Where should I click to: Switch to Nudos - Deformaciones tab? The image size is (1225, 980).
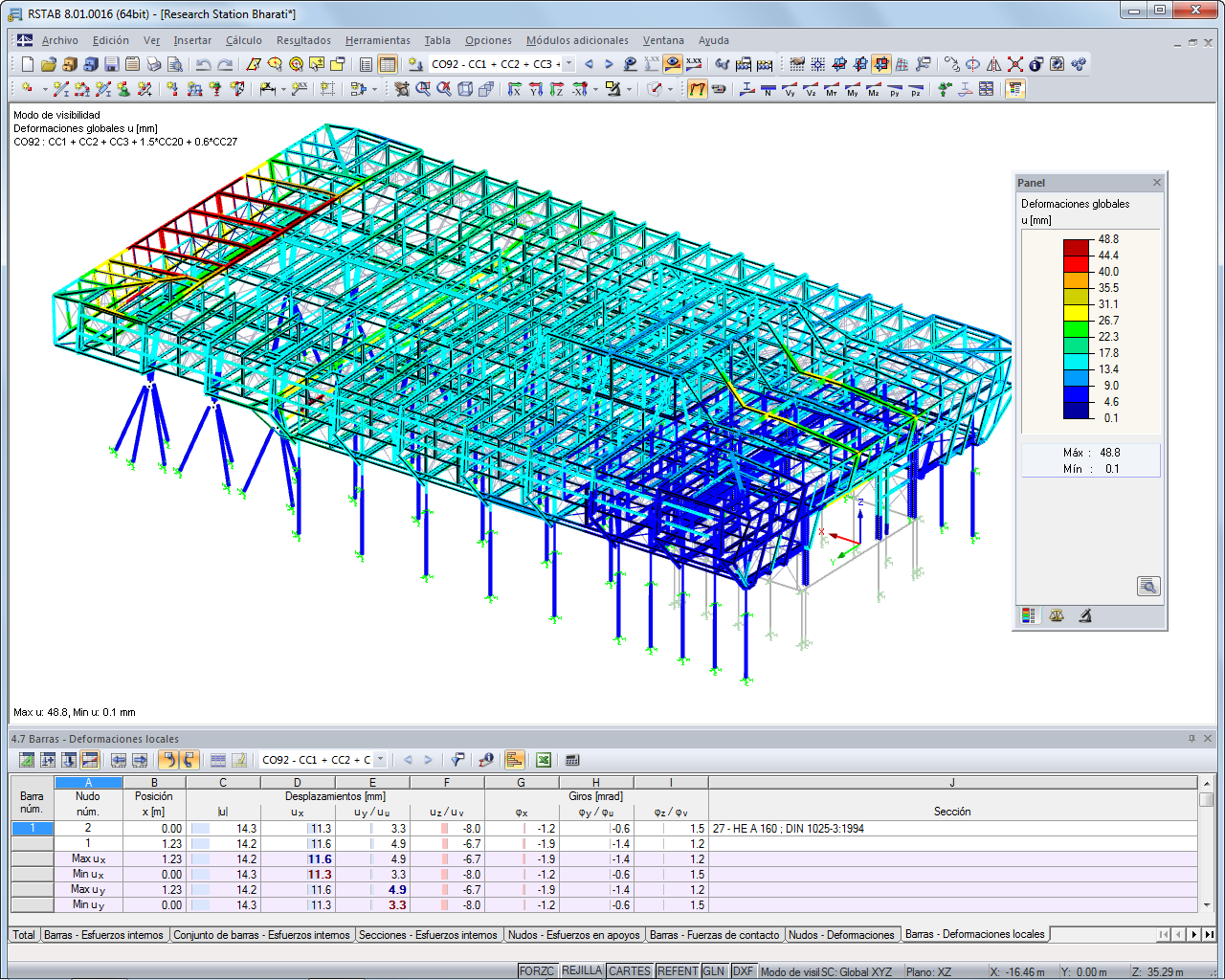841,935
